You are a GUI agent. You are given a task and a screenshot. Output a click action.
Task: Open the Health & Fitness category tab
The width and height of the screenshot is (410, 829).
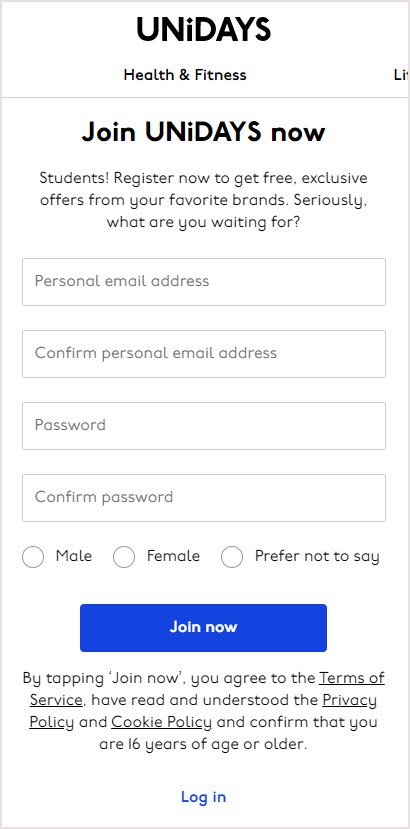click(x=185, y=75)
